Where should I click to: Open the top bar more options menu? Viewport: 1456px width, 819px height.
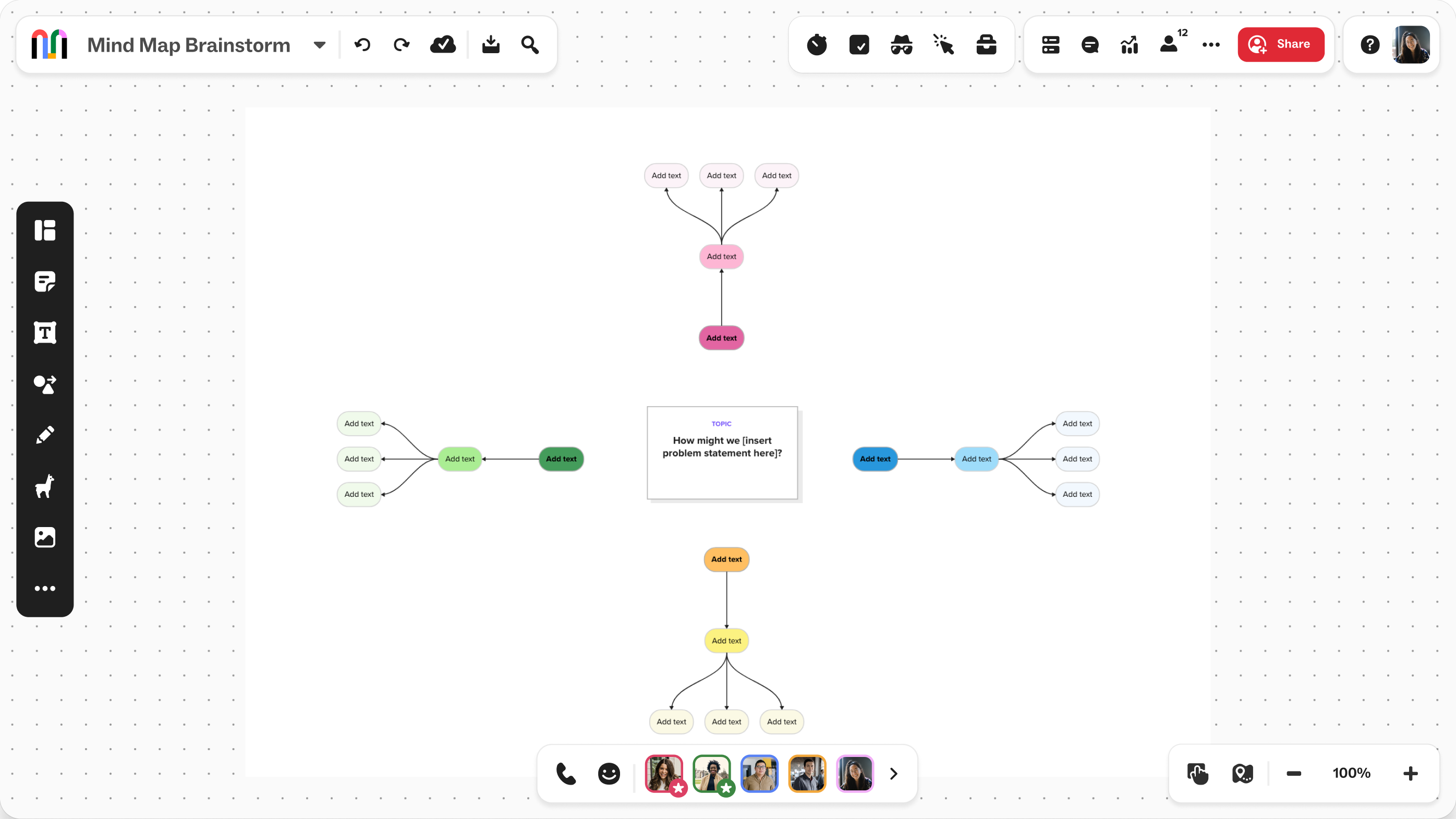(1211, 45)
